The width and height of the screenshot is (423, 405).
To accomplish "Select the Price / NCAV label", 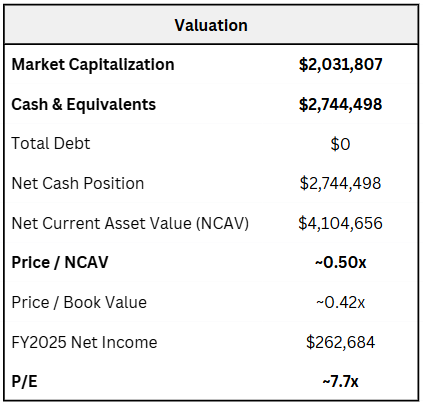I will pos(60,263).
